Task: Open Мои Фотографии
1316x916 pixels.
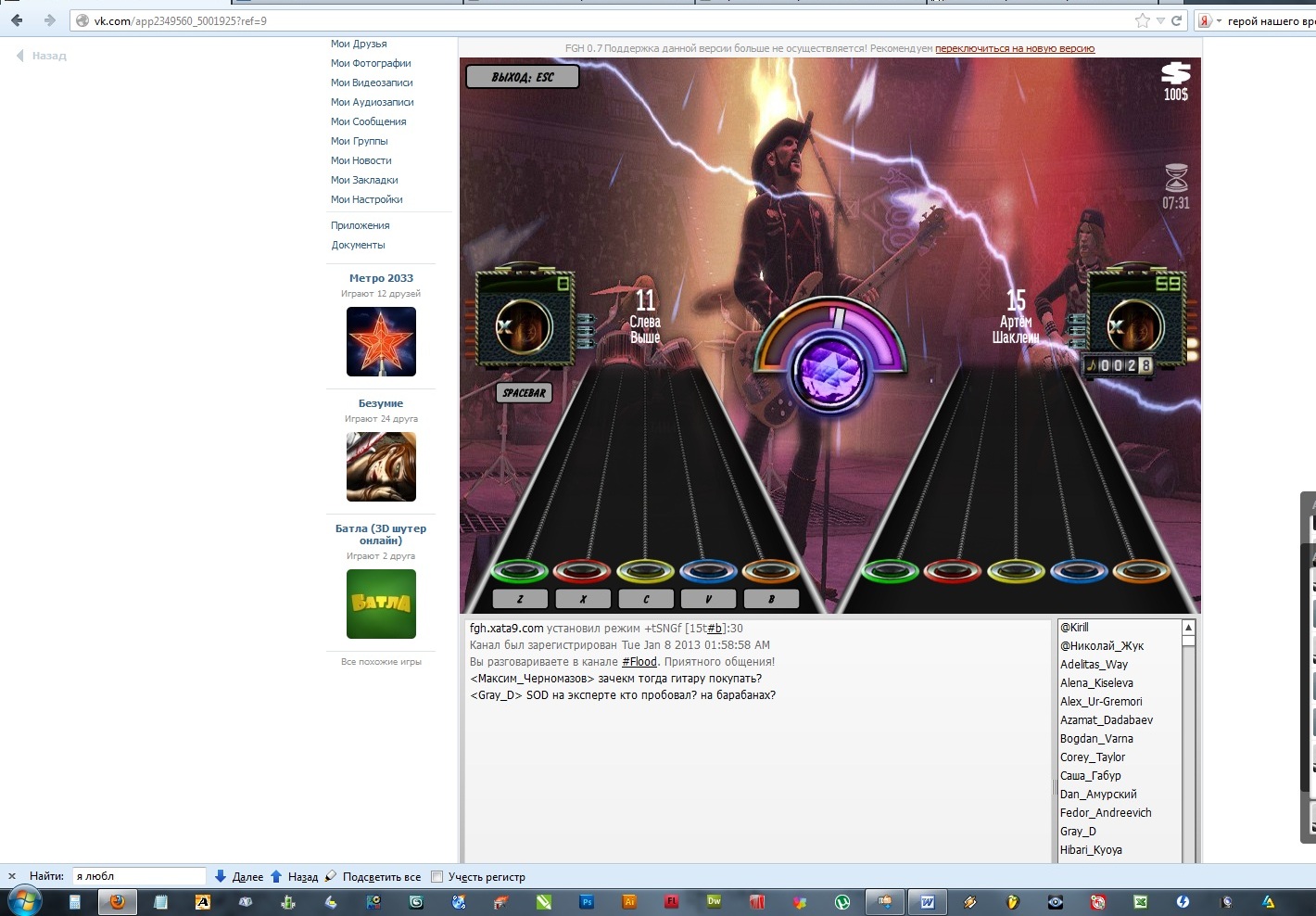Action: point(371,63)
